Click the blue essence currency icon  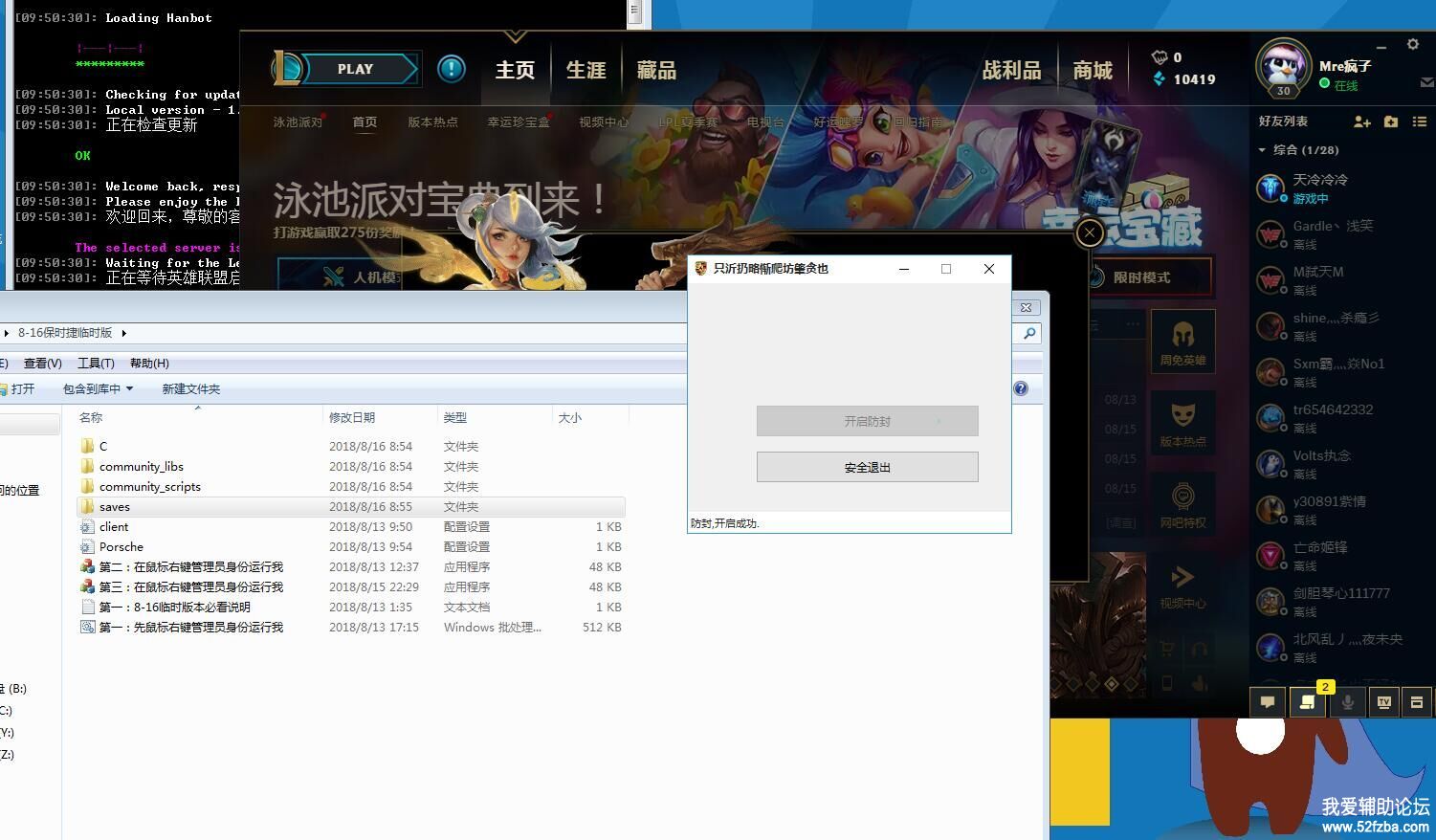1160,78
